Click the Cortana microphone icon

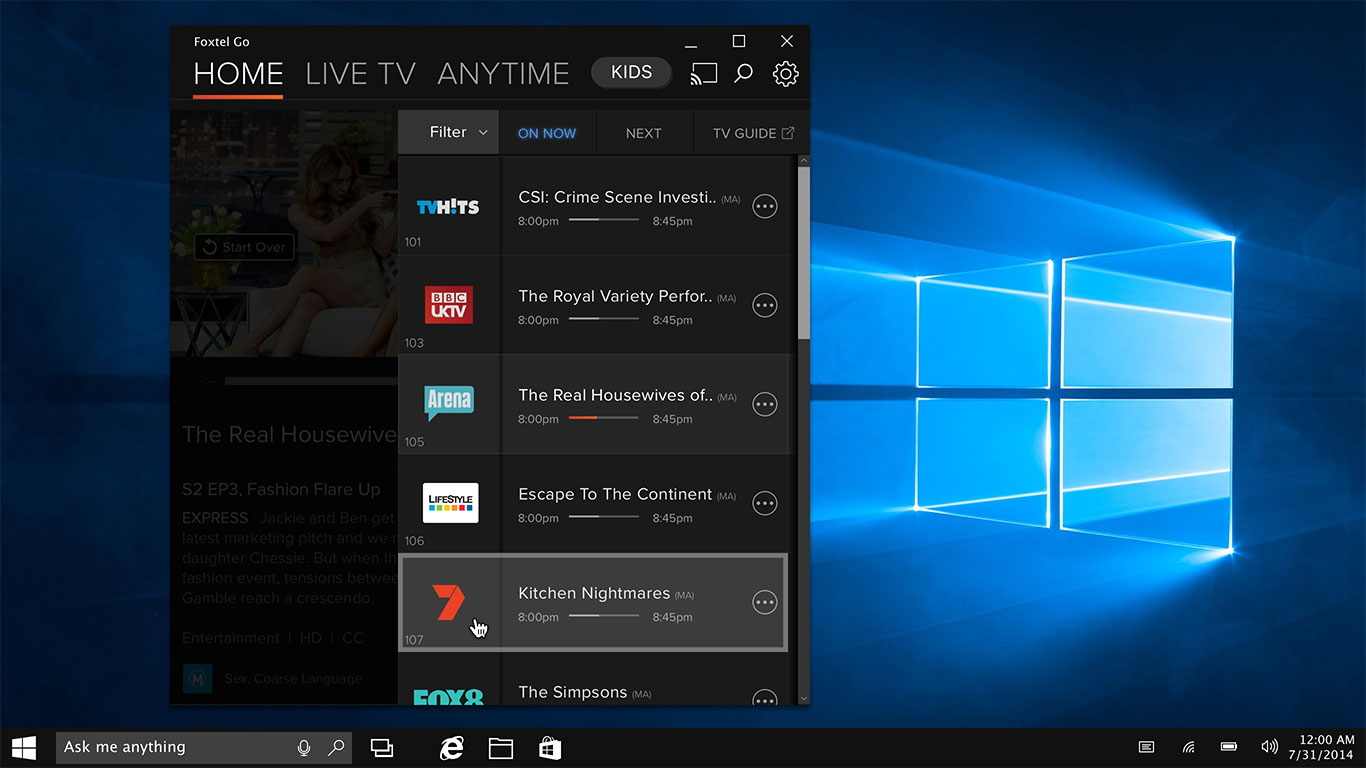304,747
